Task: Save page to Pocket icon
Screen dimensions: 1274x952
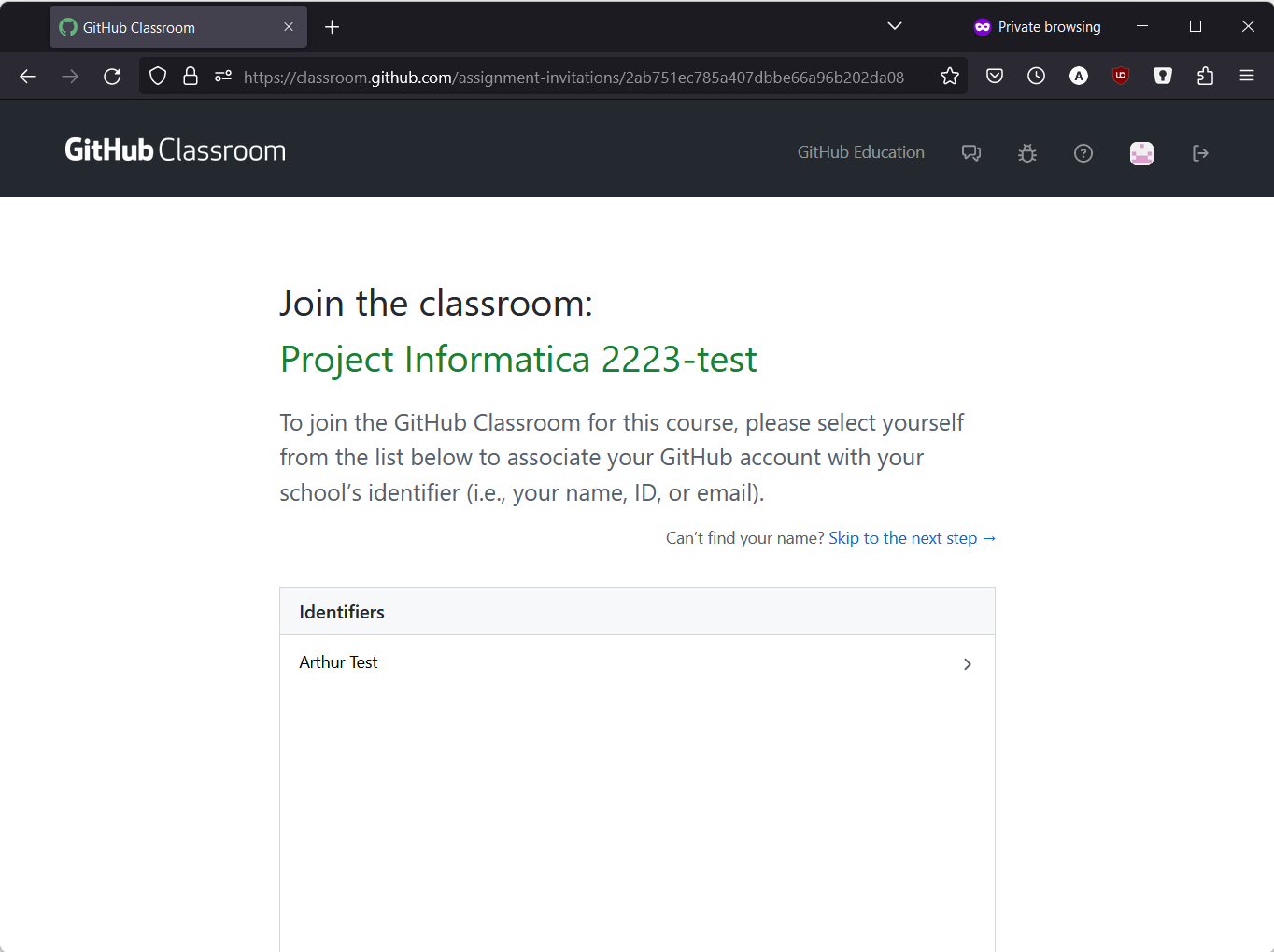Action: pyautogui.click(x=995, y=77)
